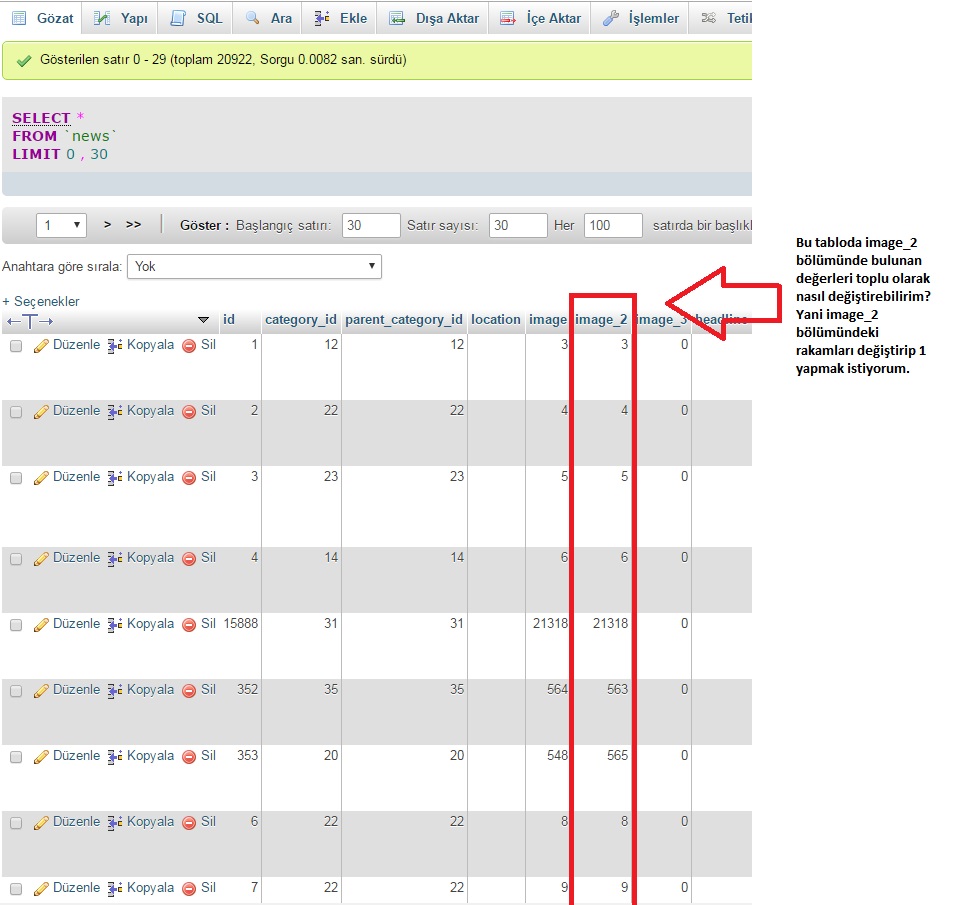Tick the checkbox for row id 353
This screenshot has width=965, height=905.
(16, 757)
